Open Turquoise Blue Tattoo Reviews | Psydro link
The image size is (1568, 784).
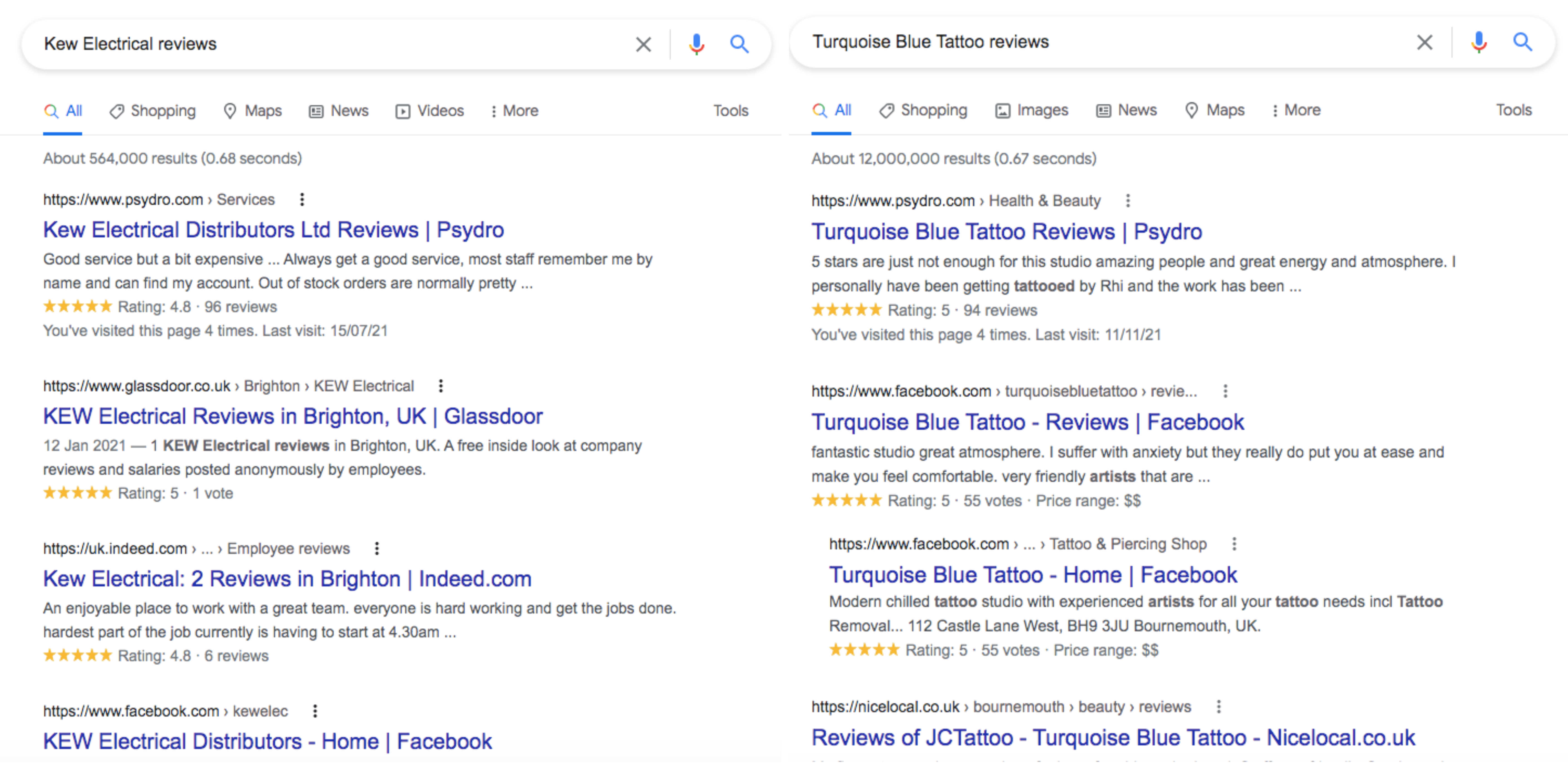tap(1007, 232)
